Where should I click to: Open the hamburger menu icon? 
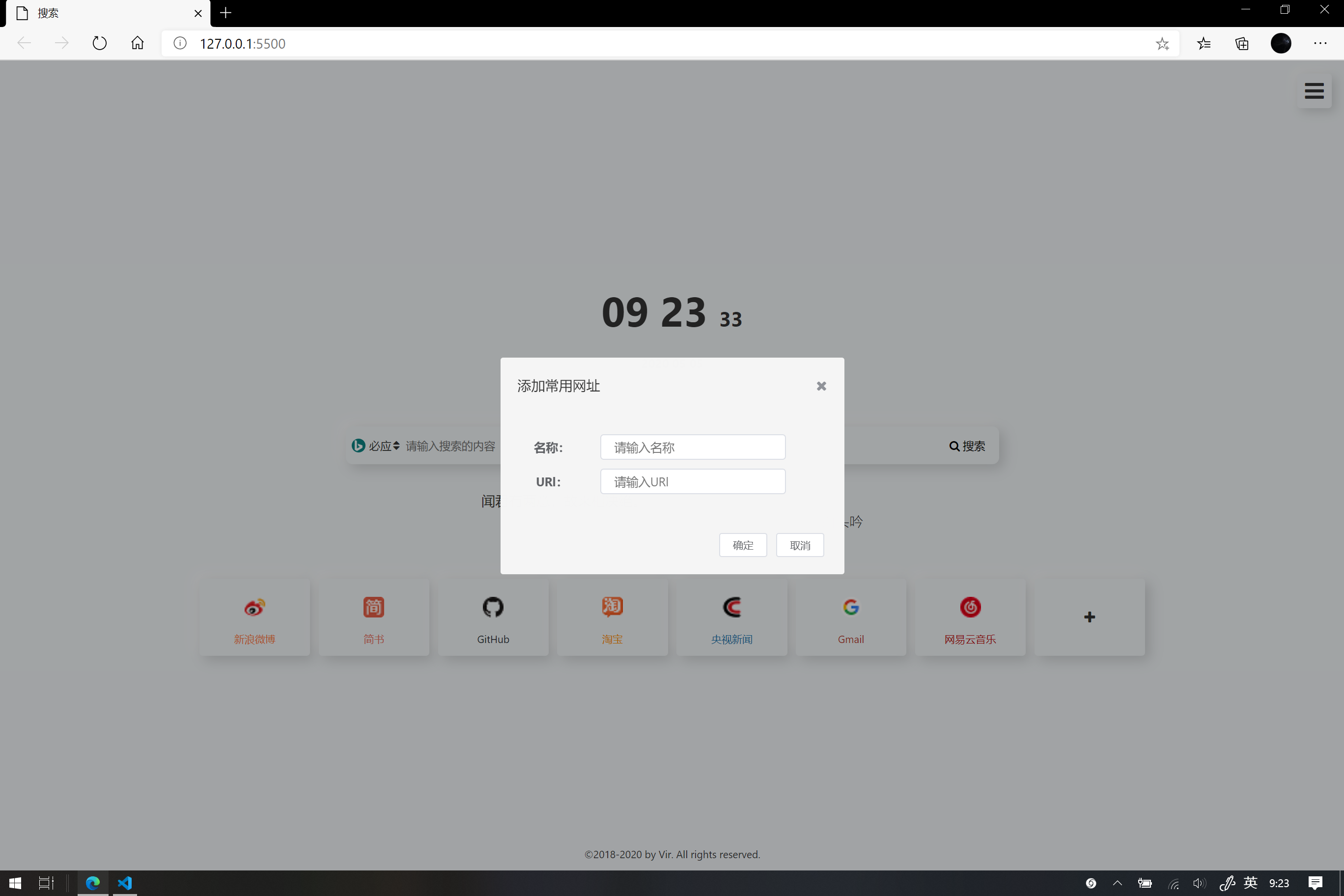(x=1314, y=91)
